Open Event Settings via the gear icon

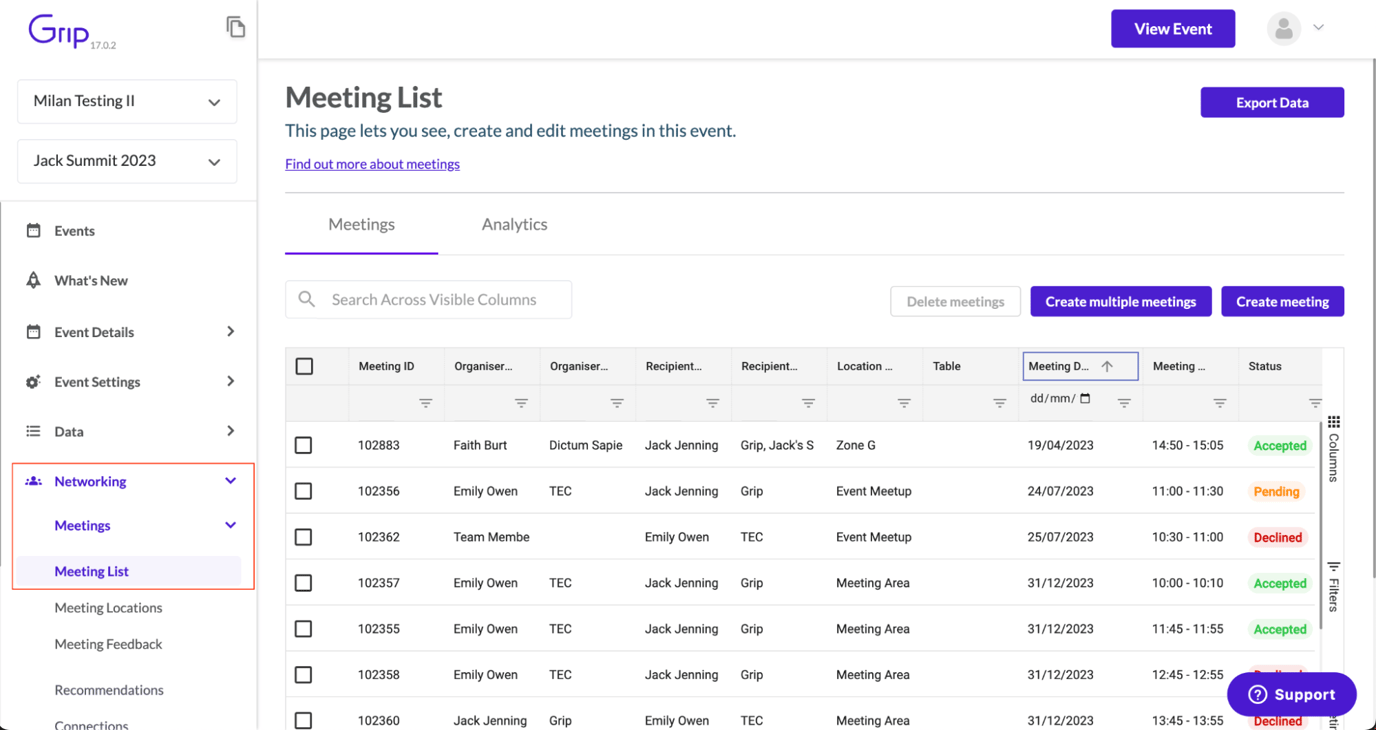34,381
